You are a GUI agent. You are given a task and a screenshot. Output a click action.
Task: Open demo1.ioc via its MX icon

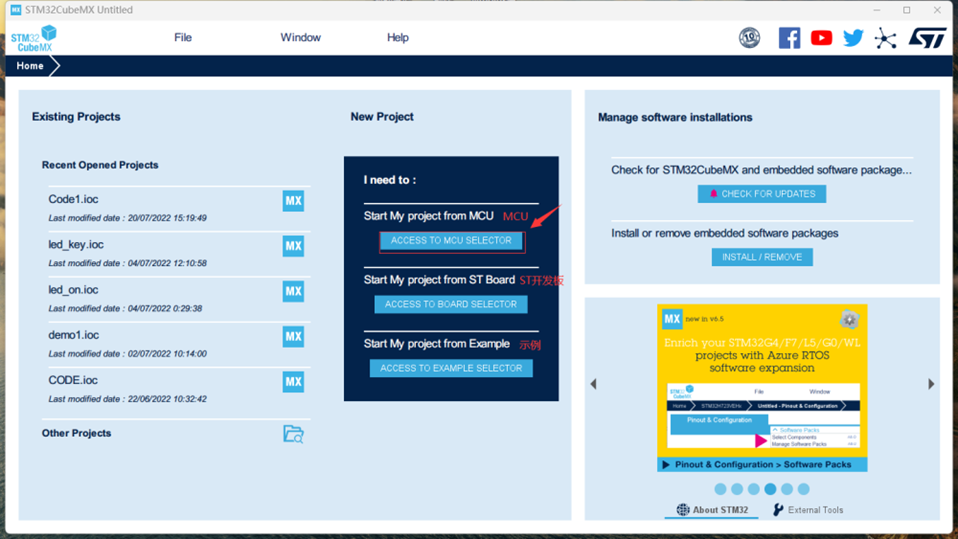tap(293, 336)
